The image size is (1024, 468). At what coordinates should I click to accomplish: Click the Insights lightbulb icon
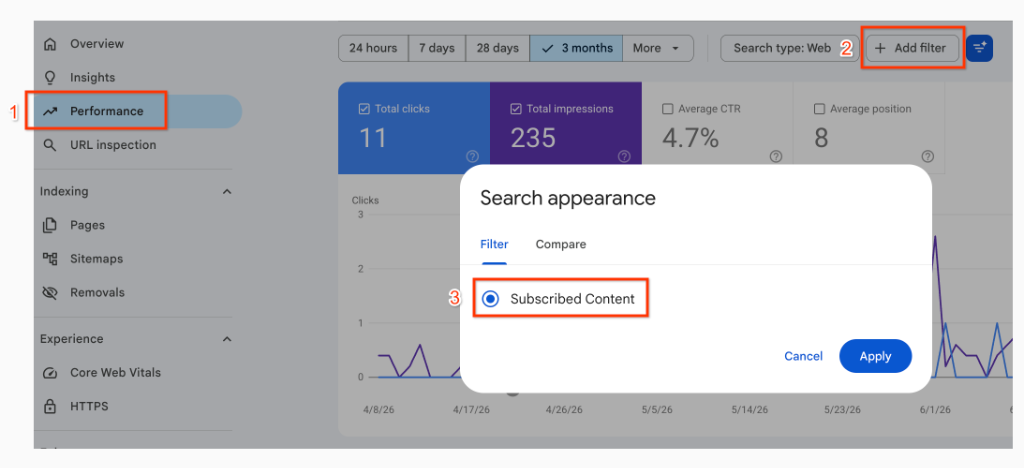coord(50,78)
